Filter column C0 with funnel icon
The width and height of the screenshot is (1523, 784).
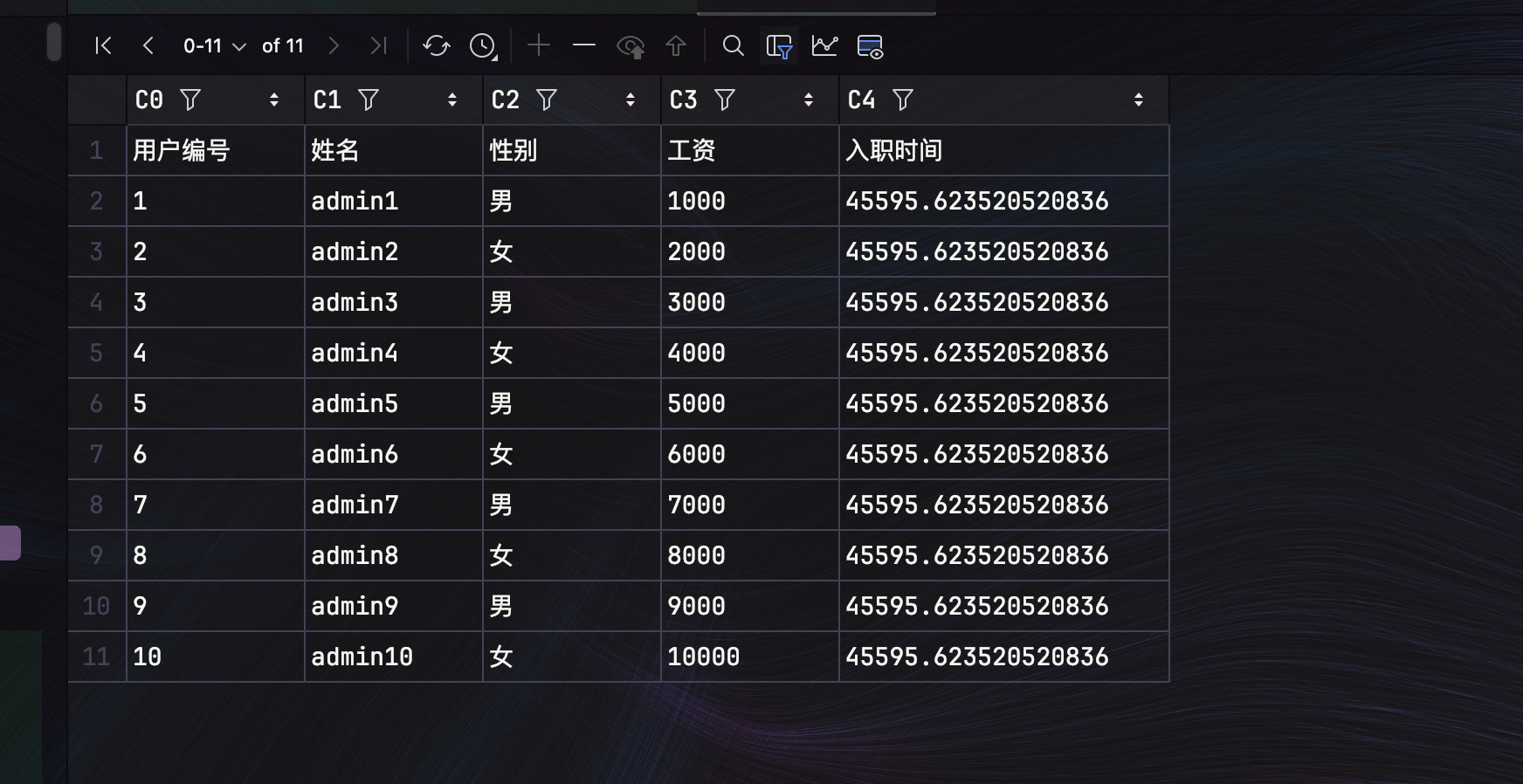click(x=190, y=100)
